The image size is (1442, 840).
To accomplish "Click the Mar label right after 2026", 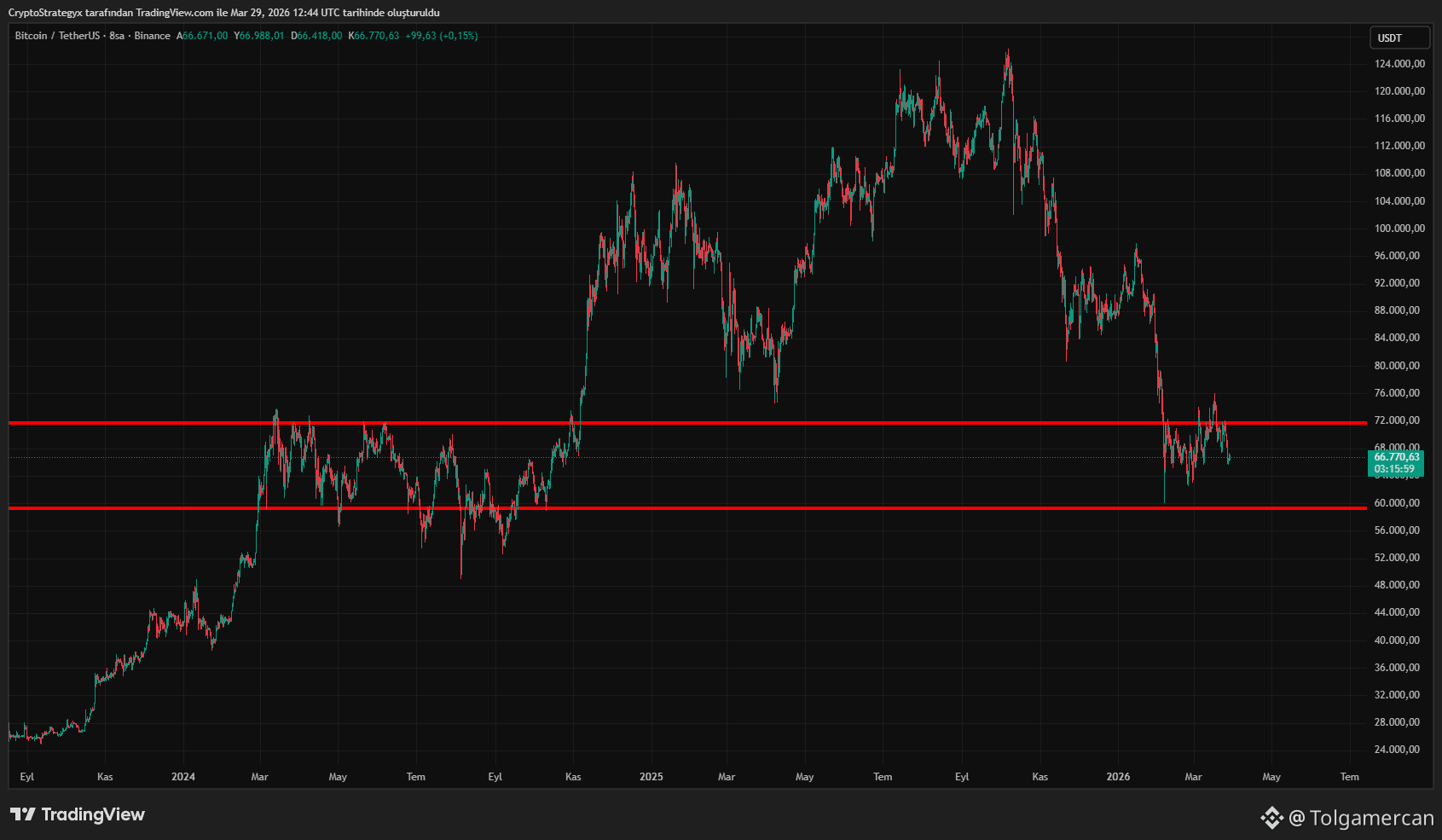I will 1194,777.
